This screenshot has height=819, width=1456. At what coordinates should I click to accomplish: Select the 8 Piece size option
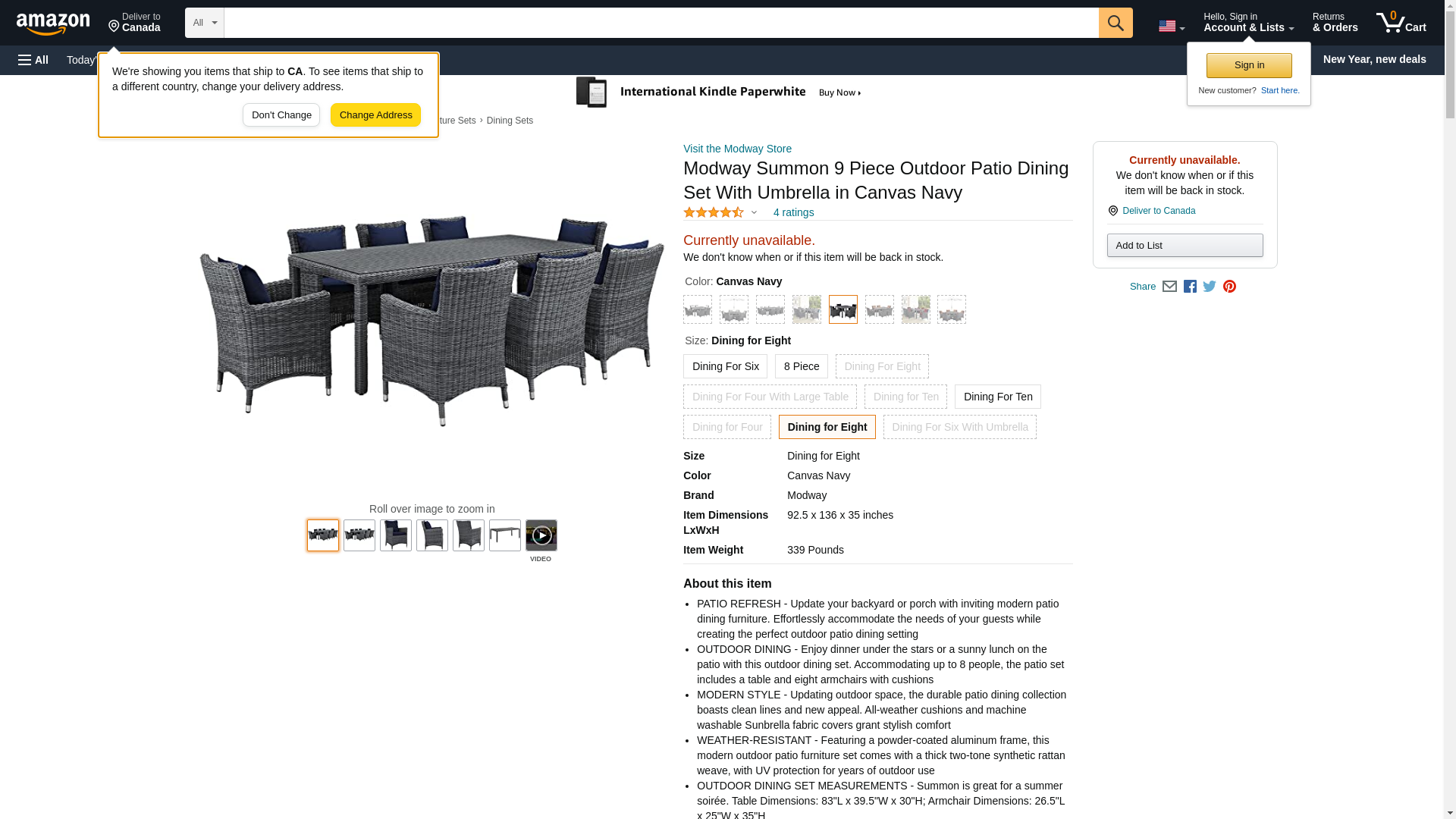tap(802, 366)
